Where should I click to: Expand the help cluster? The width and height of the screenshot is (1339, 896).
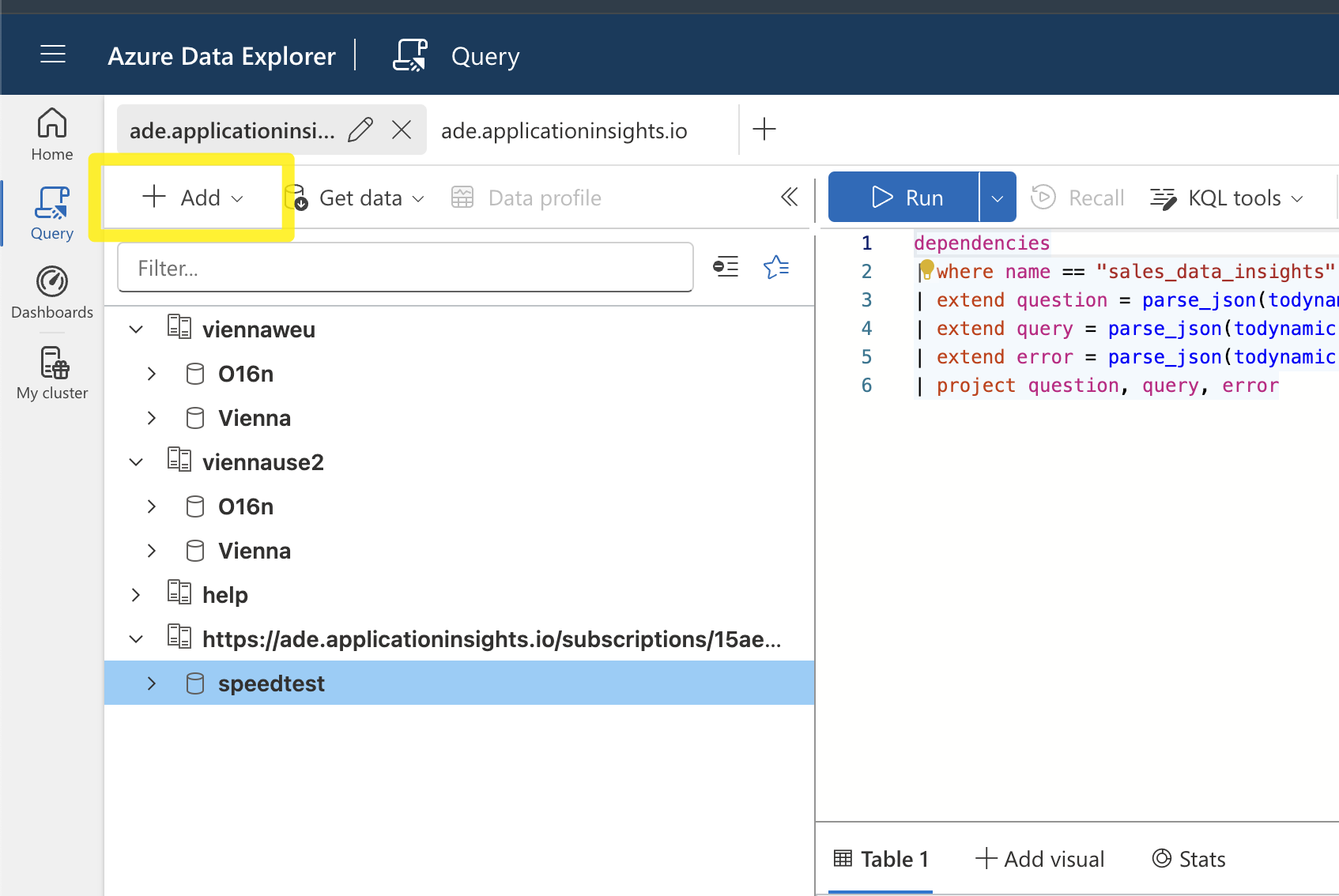136,595
